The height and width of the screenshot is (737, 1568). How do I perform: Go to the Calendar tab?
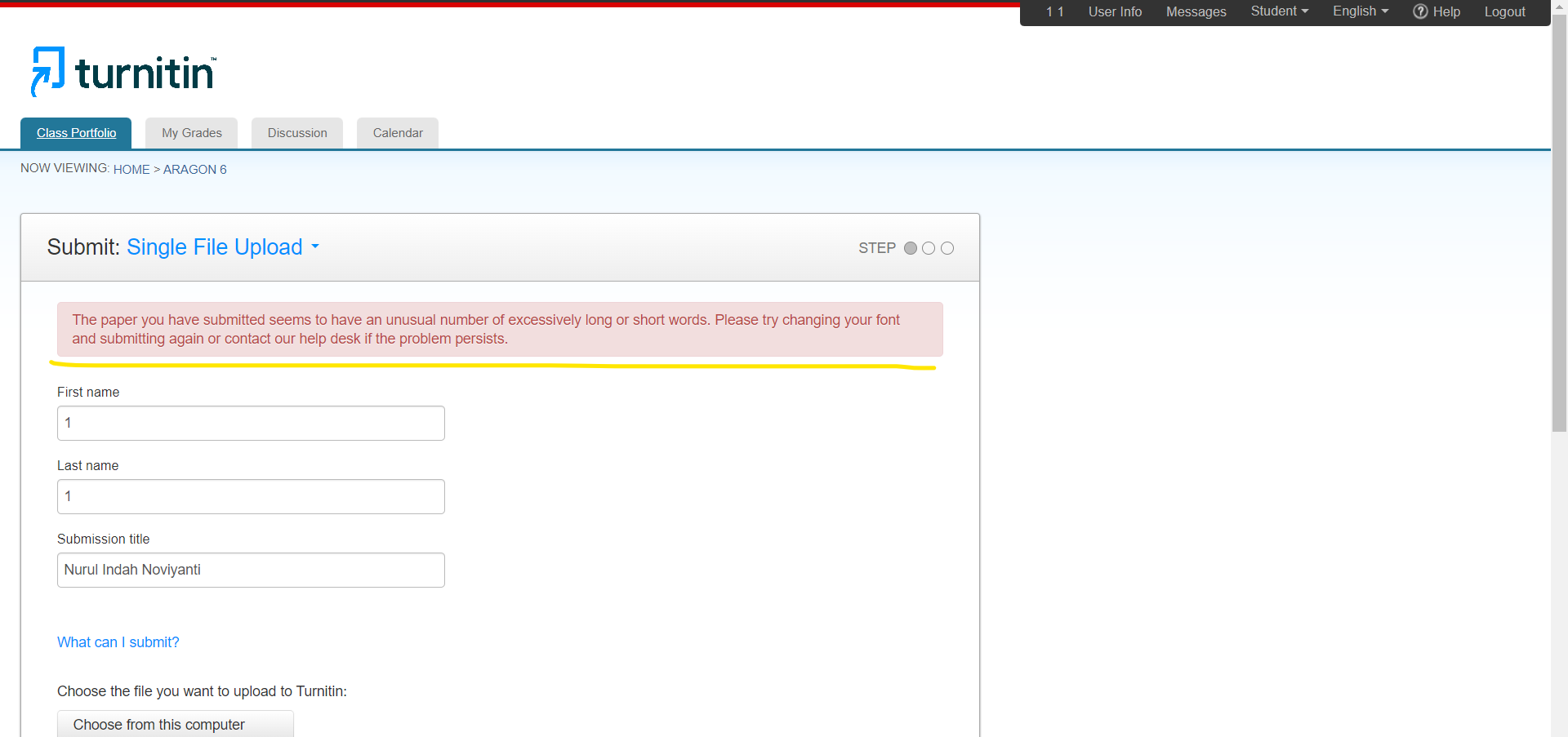[398, 133]
